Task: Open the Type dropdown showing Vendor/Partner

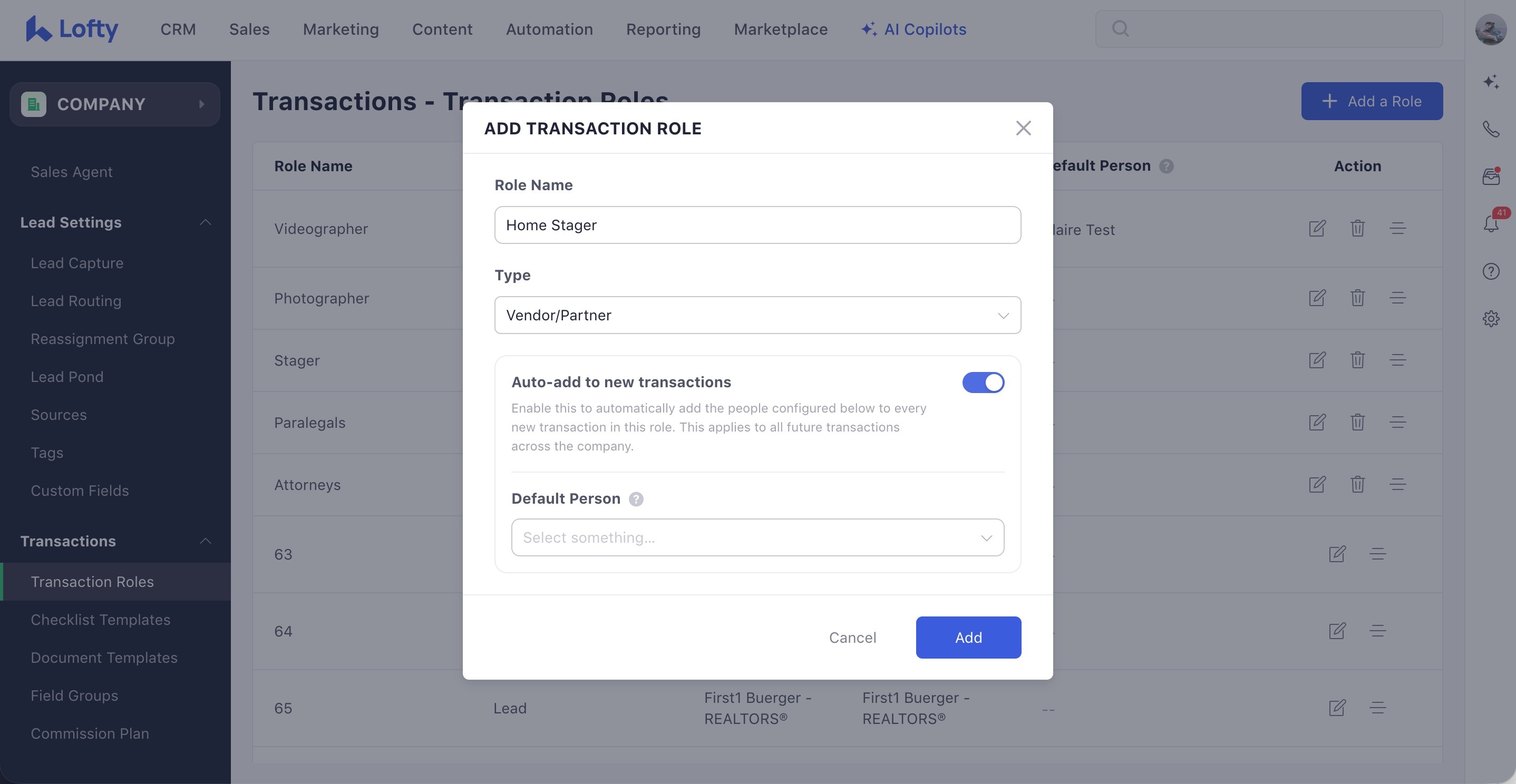Action: point(757,315)
